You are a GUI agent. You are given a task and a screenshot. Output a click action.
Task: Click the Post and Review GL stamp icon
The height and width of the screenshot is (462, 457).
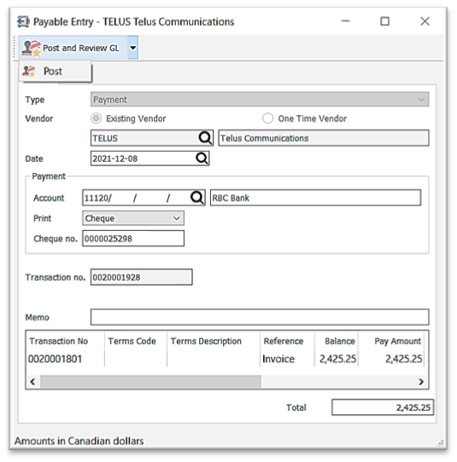coord(31,48)
